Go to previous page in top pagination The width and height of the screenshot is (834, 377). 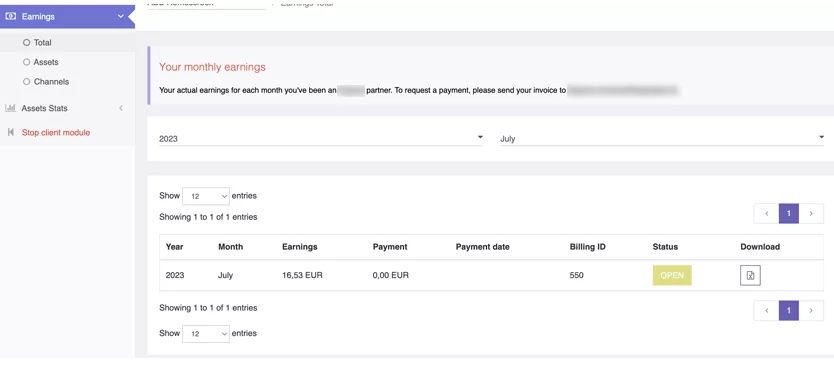coord(766,213)
